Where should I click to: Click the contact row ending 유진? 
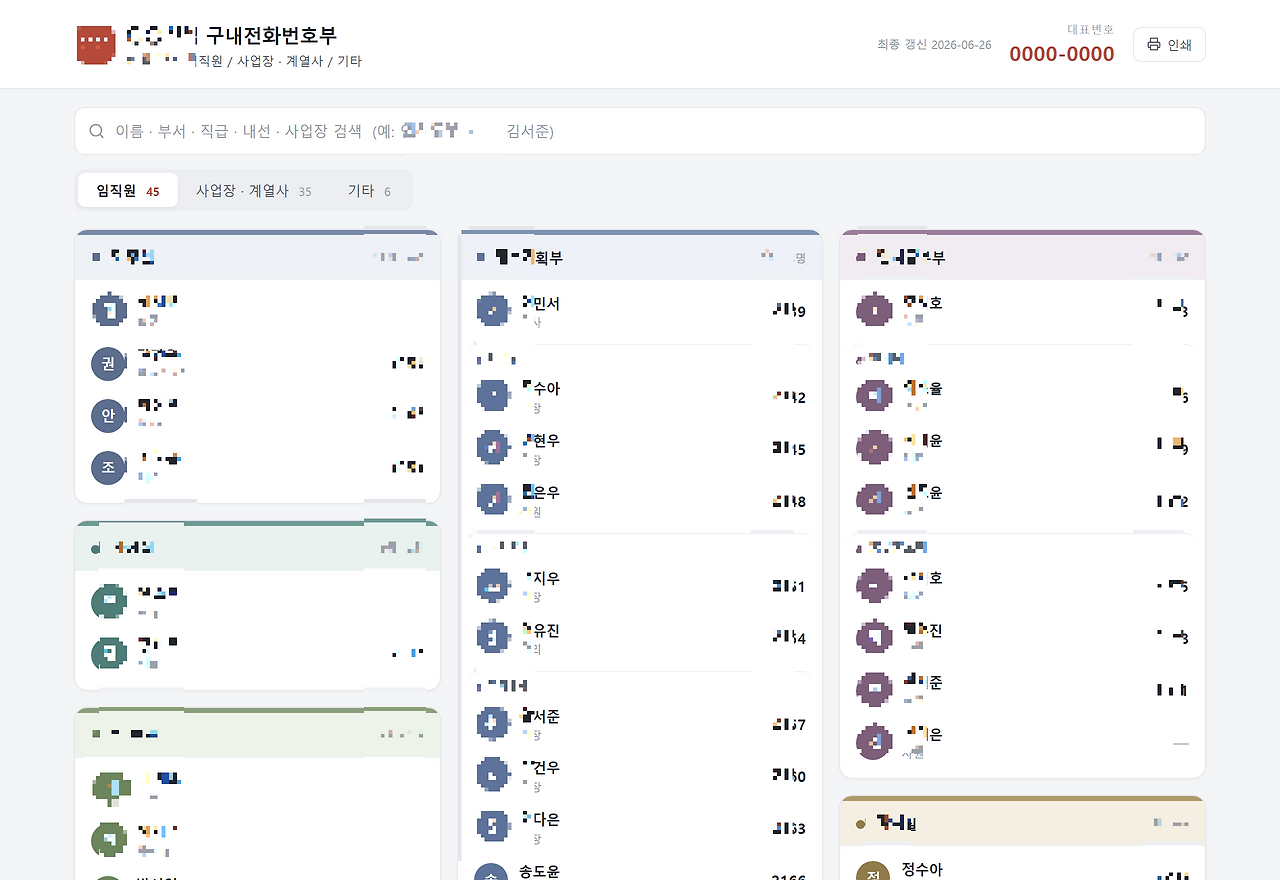[640, 638]
